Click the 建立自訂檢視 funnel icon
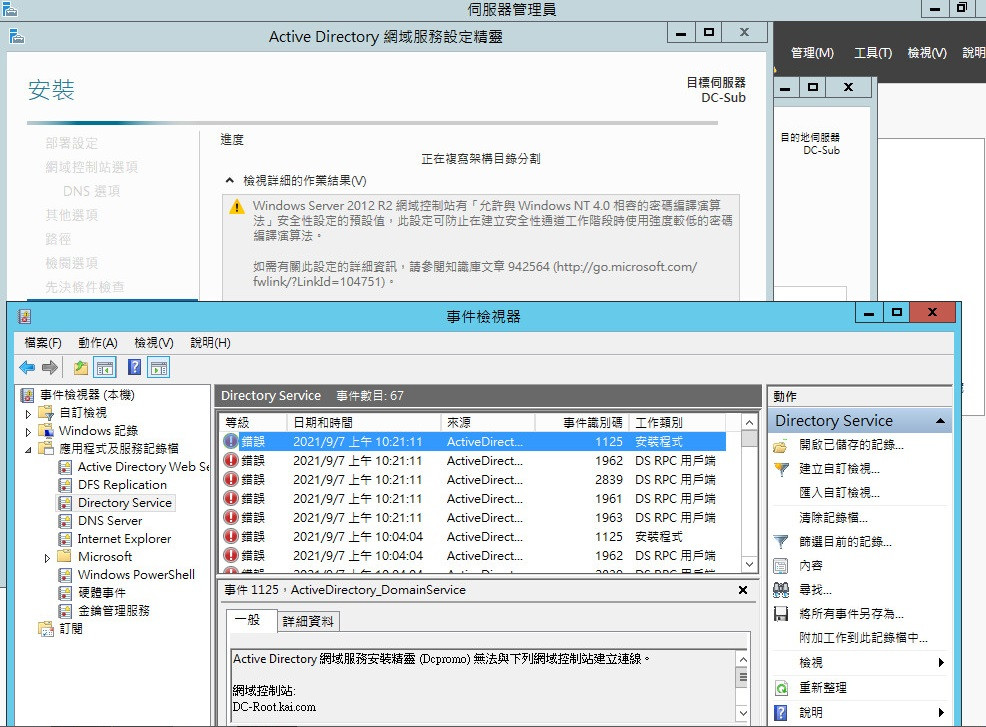 (780, 469)
